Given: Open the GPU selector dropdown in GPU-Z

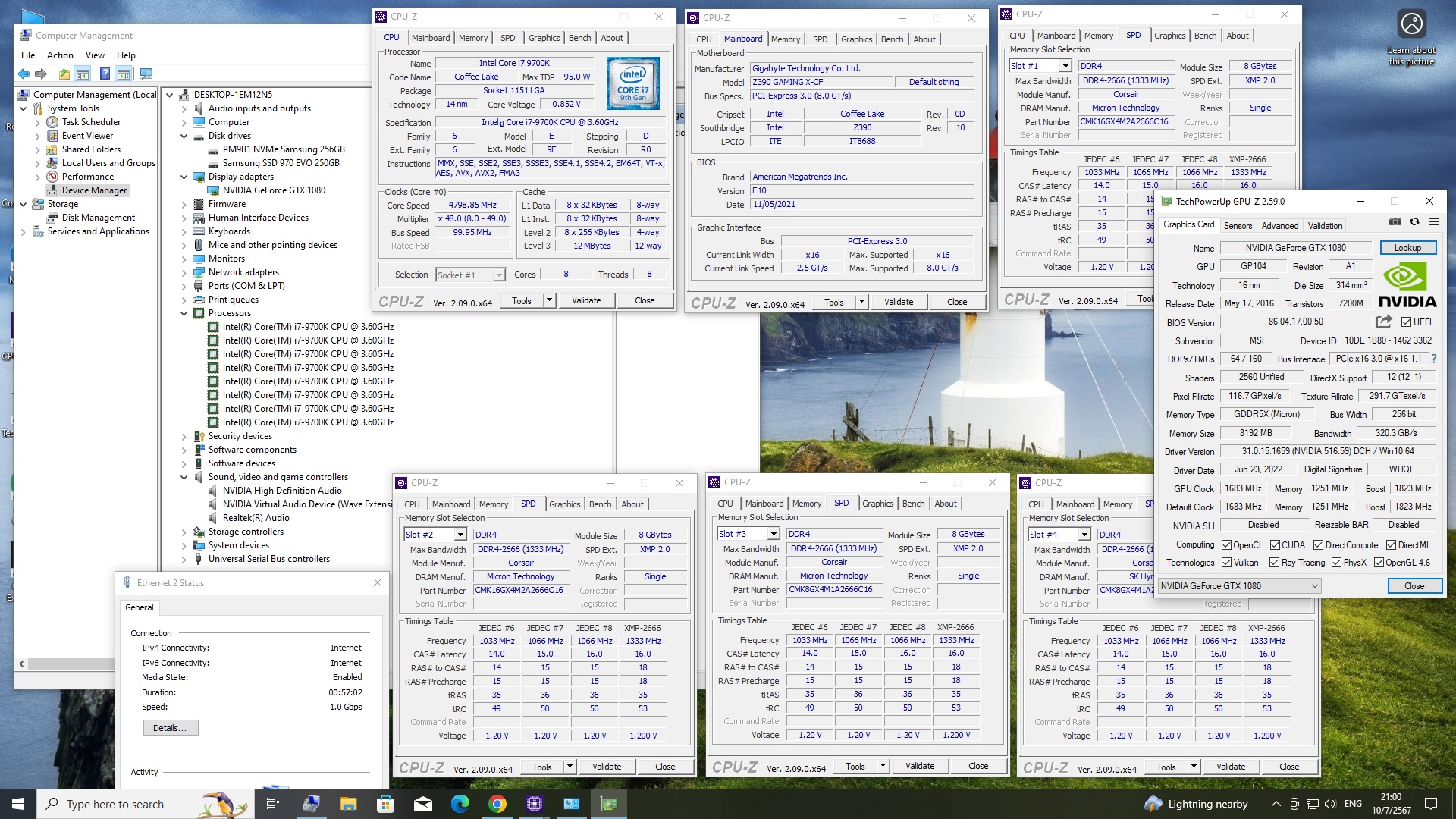Looking at the screenshot, I should [1239, 585].
